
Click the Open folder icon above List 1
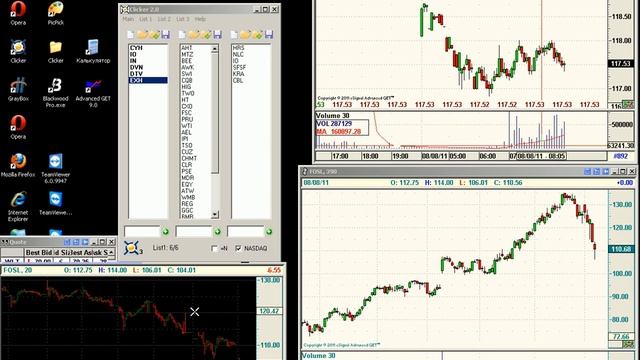(142, 35)
